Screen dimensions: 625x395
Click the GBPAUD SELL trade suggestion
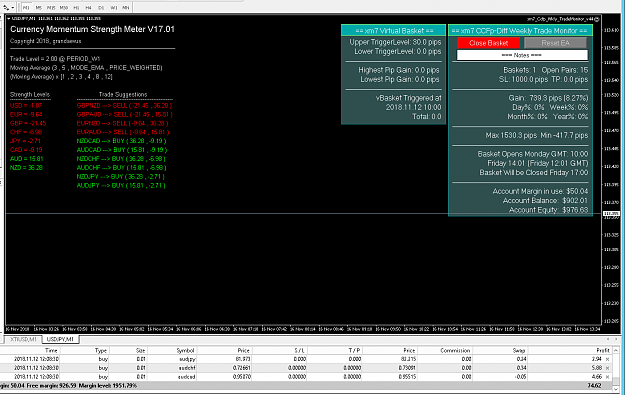pos(124,114)
